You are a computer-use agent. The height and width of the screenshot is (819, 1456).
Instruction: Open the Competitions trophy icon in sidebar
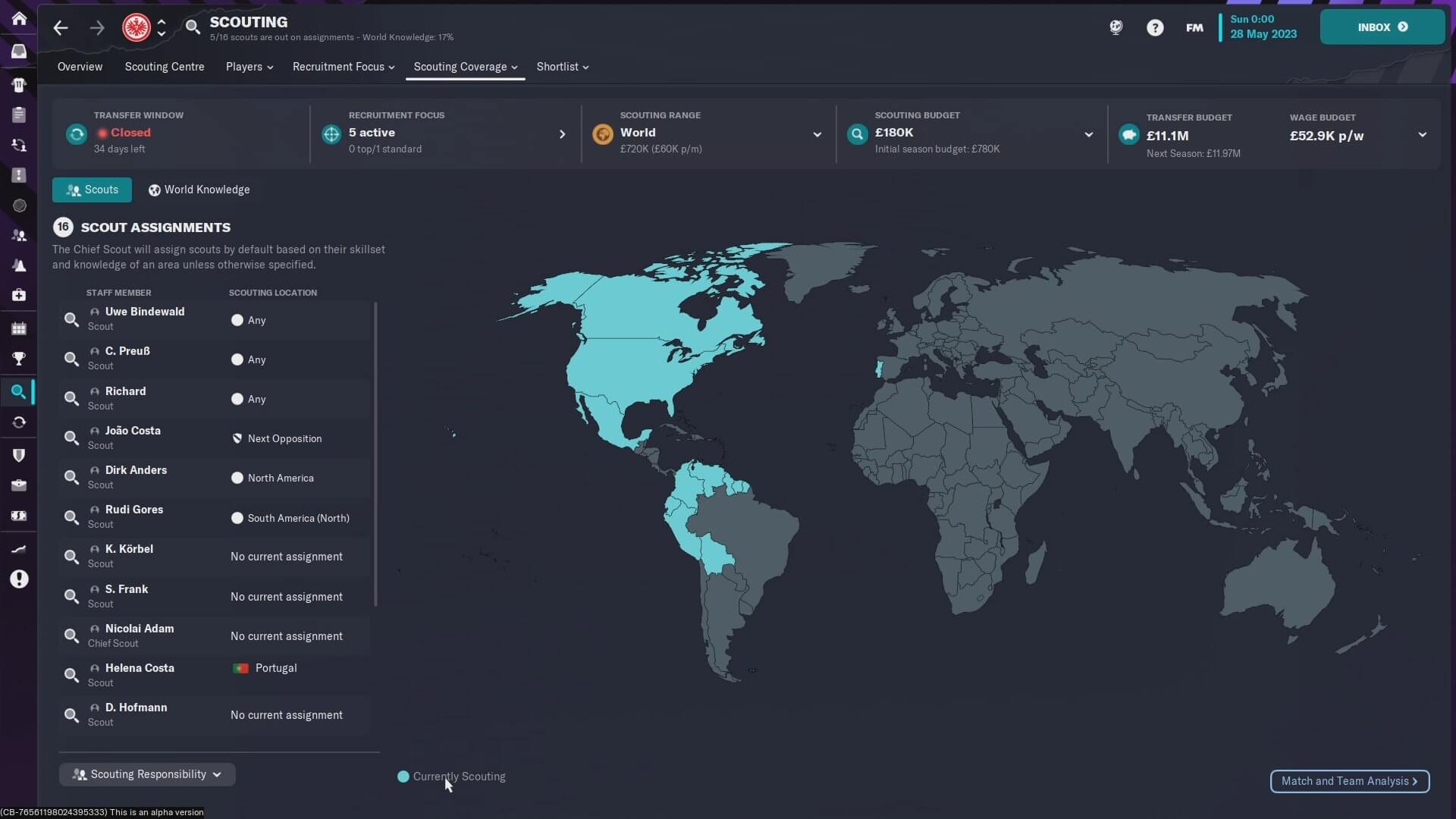point(19,359)
